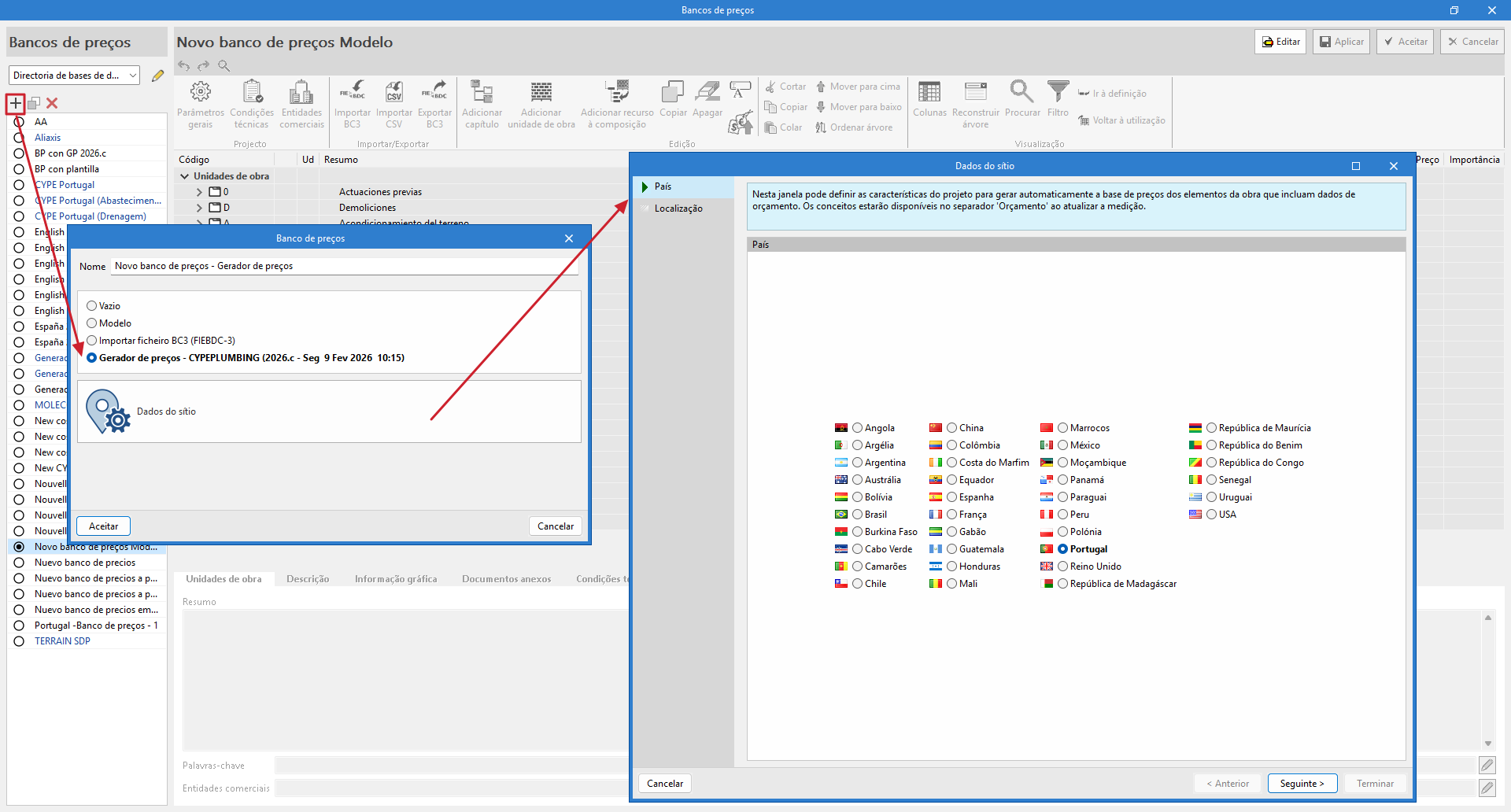Select Importar ficheiro BC3 radio option
Viewport: 1511px width, 812px height.
92,341
